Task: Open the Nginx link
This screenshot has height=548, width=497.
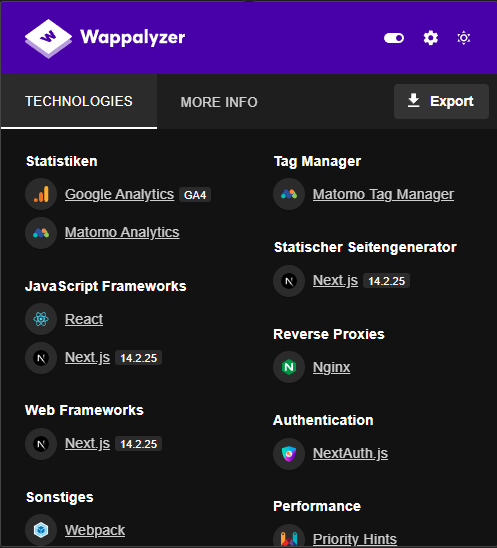Action: pos(331,367)
